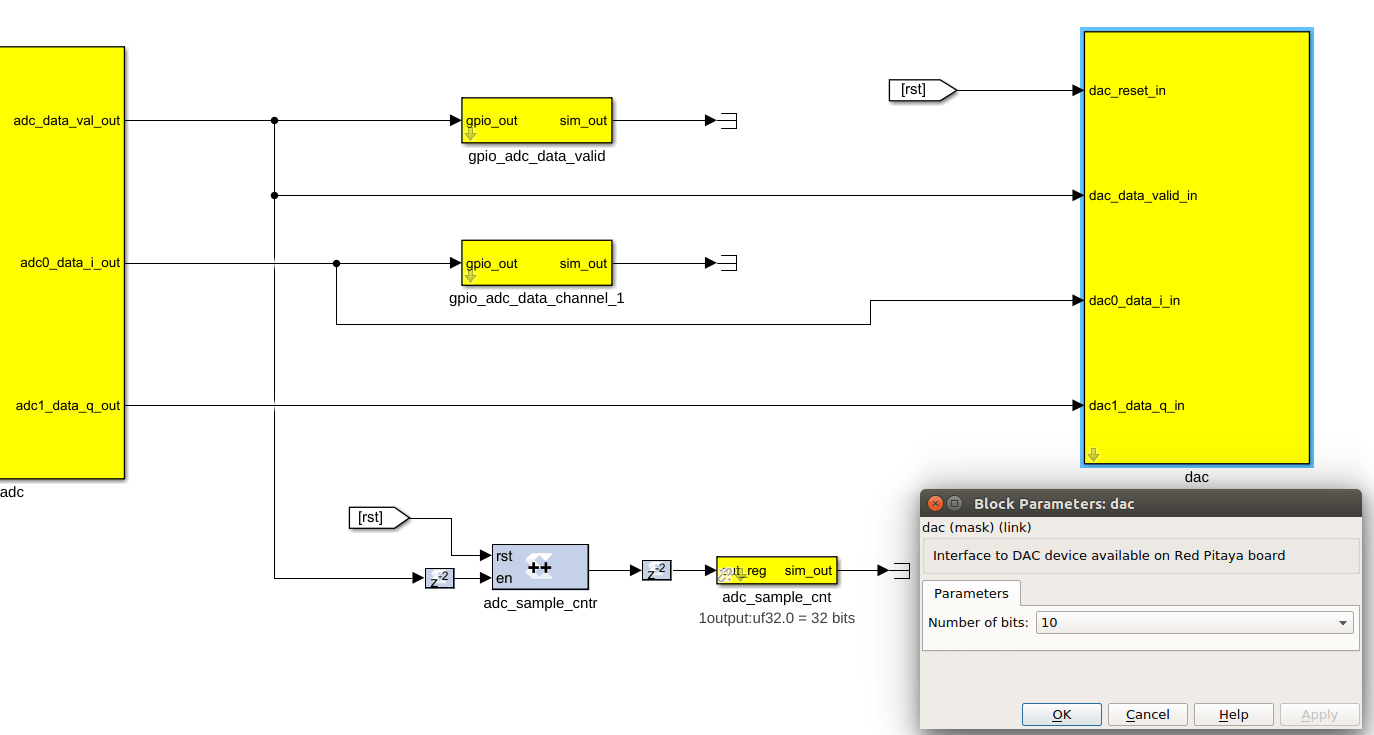Image resolution: width=1374 pixels, height=735 pixels.
Task: Open the Number of bits dropdown
Action: [1344, 622]
